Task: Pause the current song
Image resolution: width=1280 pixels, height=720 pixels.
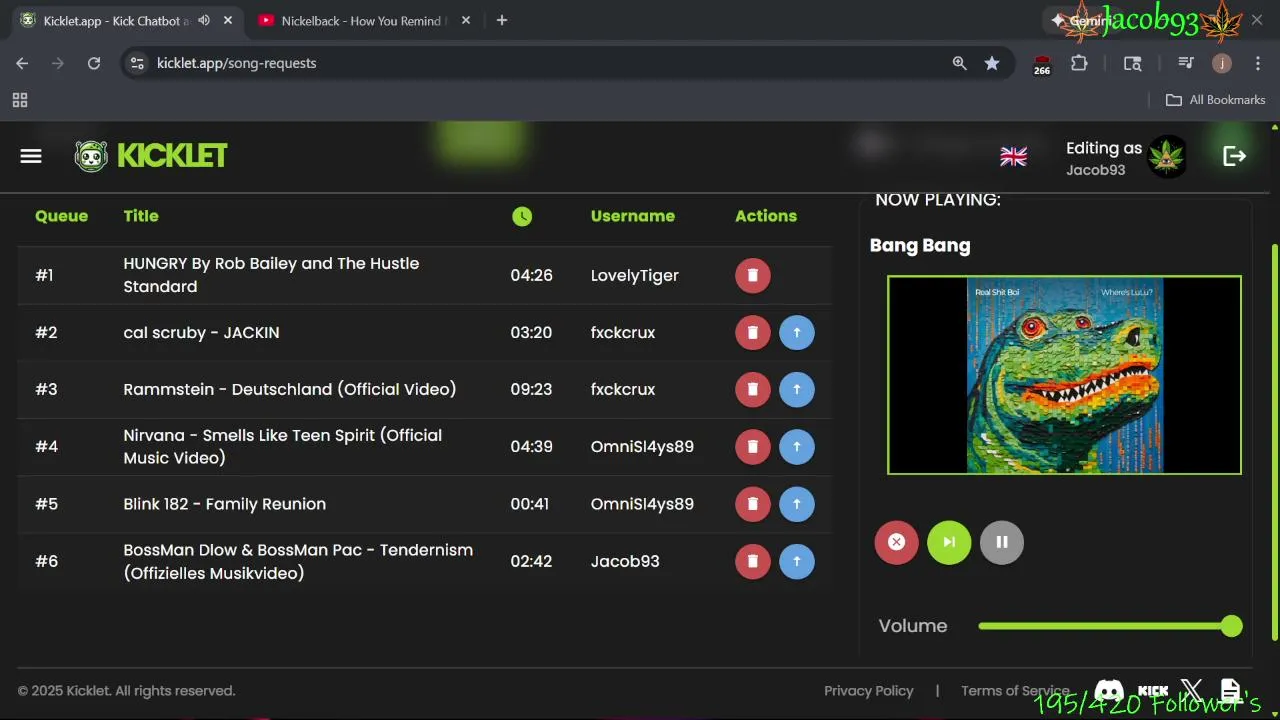Action: click(x=1002, y=542)
